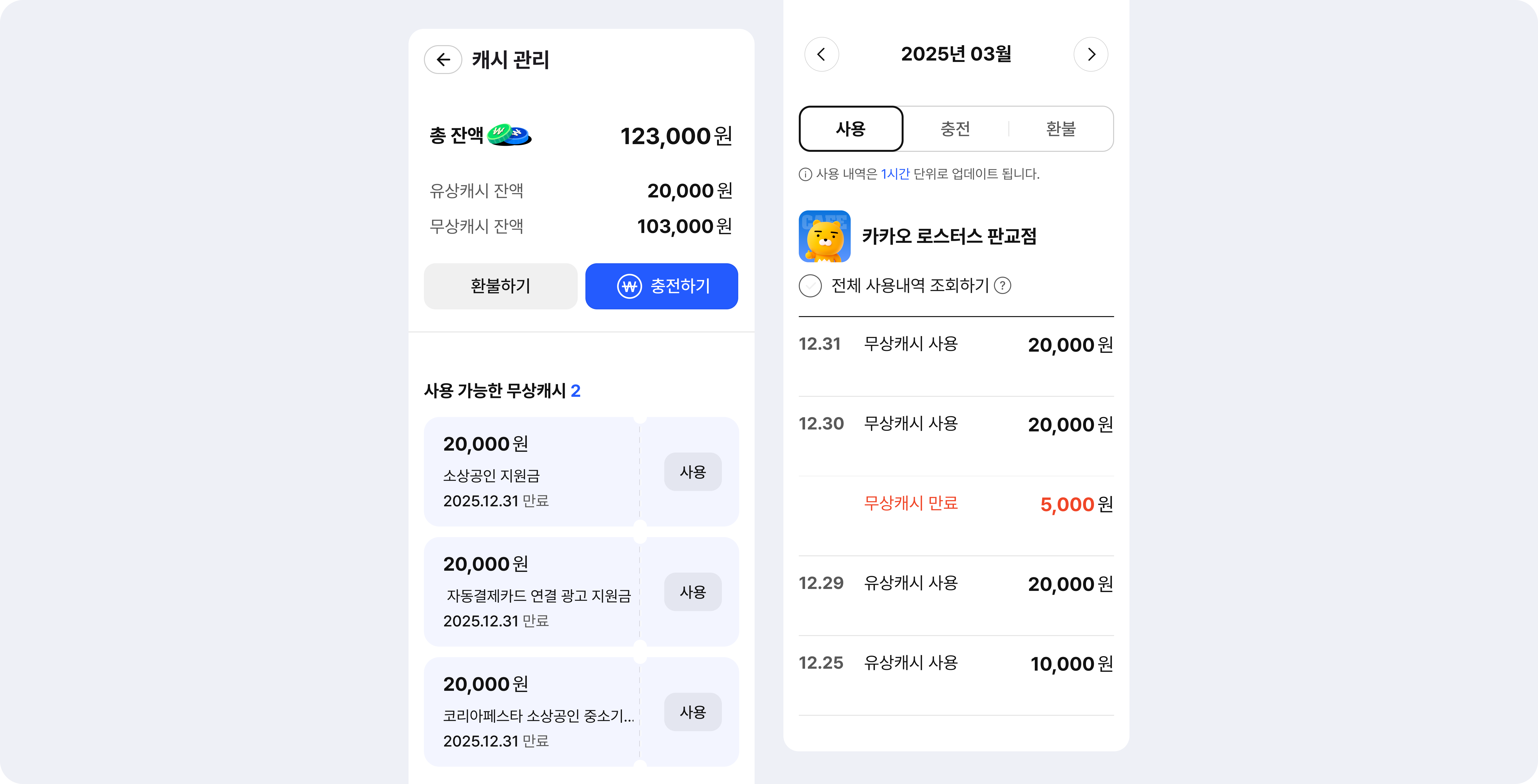Use the 코리아페스타 소상공인 coupon
Screen dimensions: 1538x784
pos(693,712)
